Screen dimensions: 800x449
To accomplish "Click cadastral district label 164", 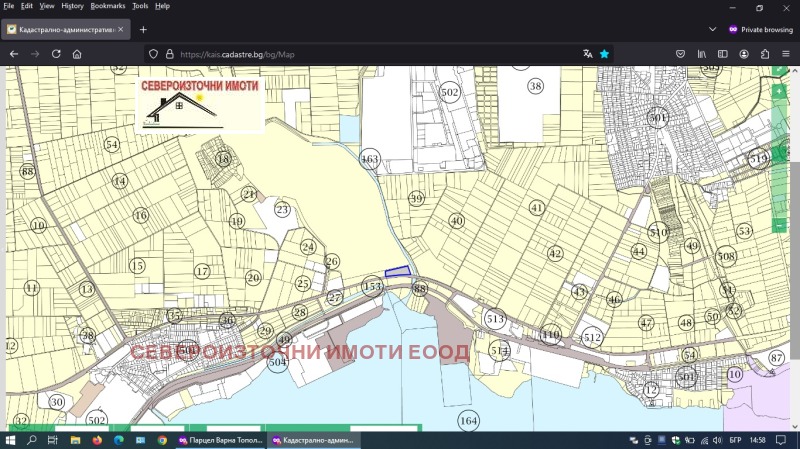I will tap(468, 421).
